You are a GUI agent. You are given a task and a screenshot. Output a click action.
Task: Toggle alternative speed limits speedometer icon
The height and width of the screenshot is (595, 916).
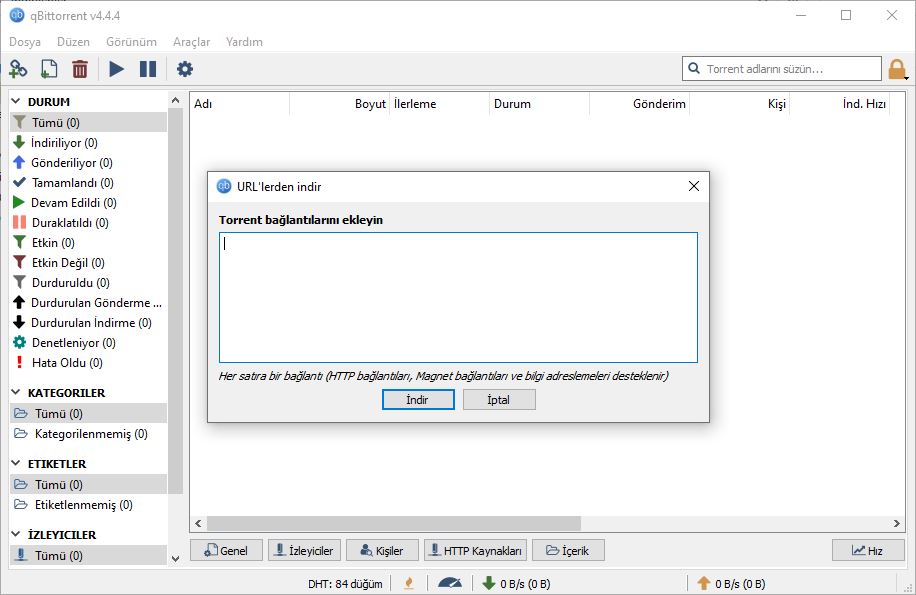click(x=450, y=583)
